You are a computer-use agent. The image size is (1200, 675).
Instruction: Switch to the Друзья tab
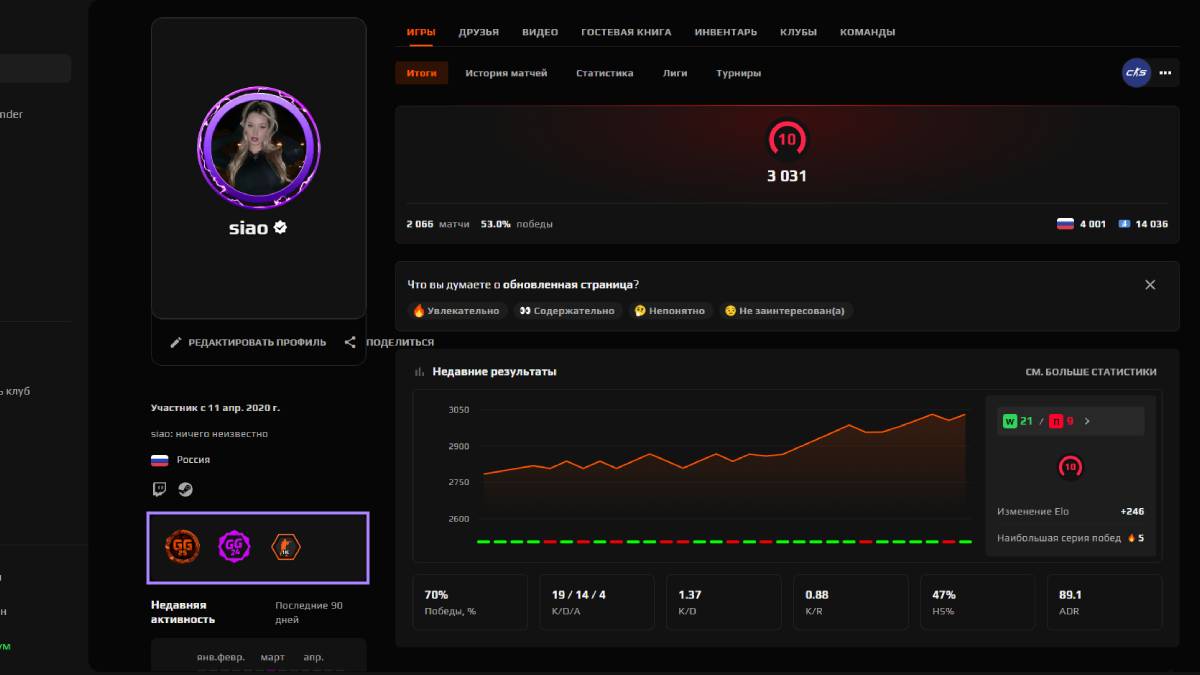tap(478, 32)
